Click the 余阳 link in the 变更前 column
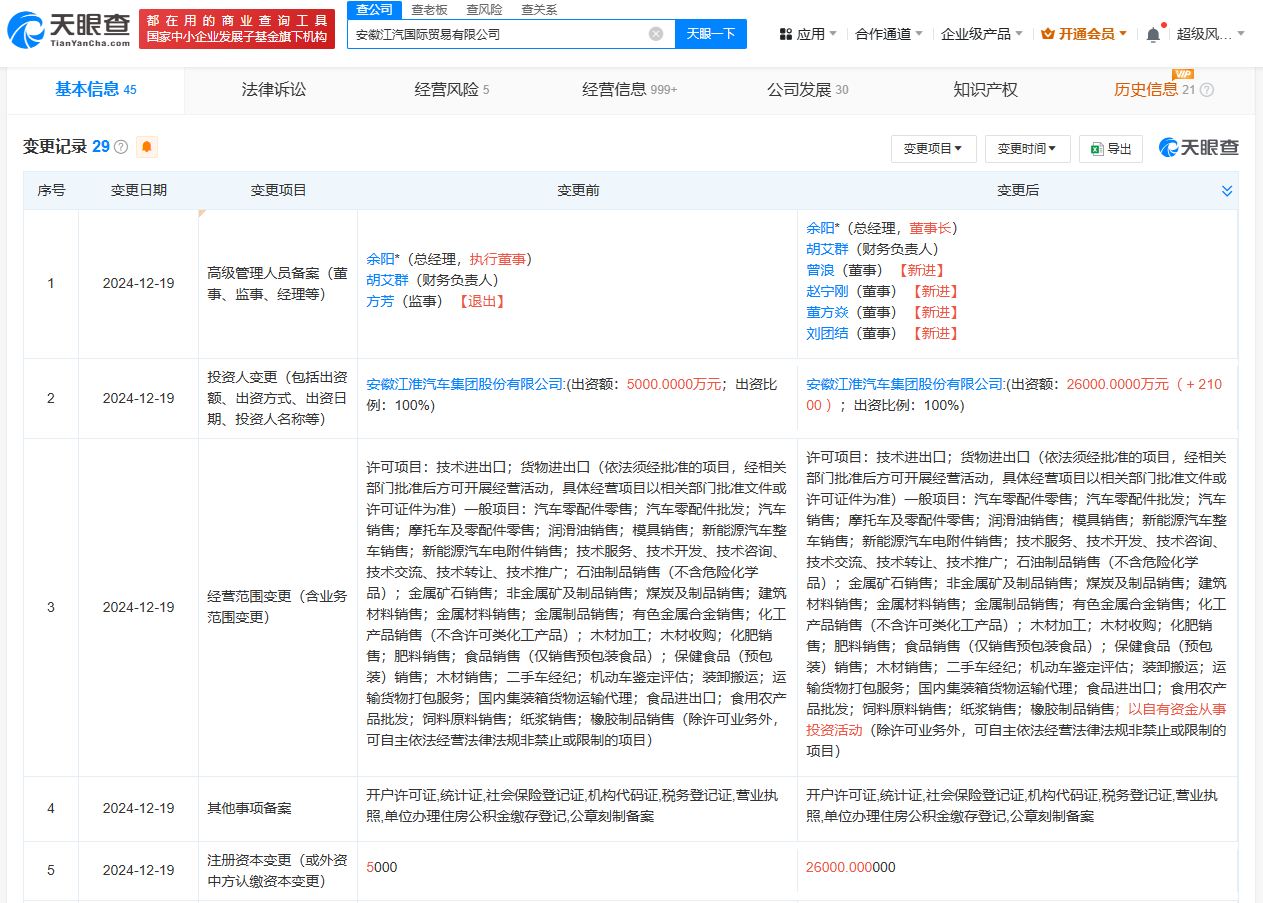Viewport: 1263px width, 903px height. point(381,259)
